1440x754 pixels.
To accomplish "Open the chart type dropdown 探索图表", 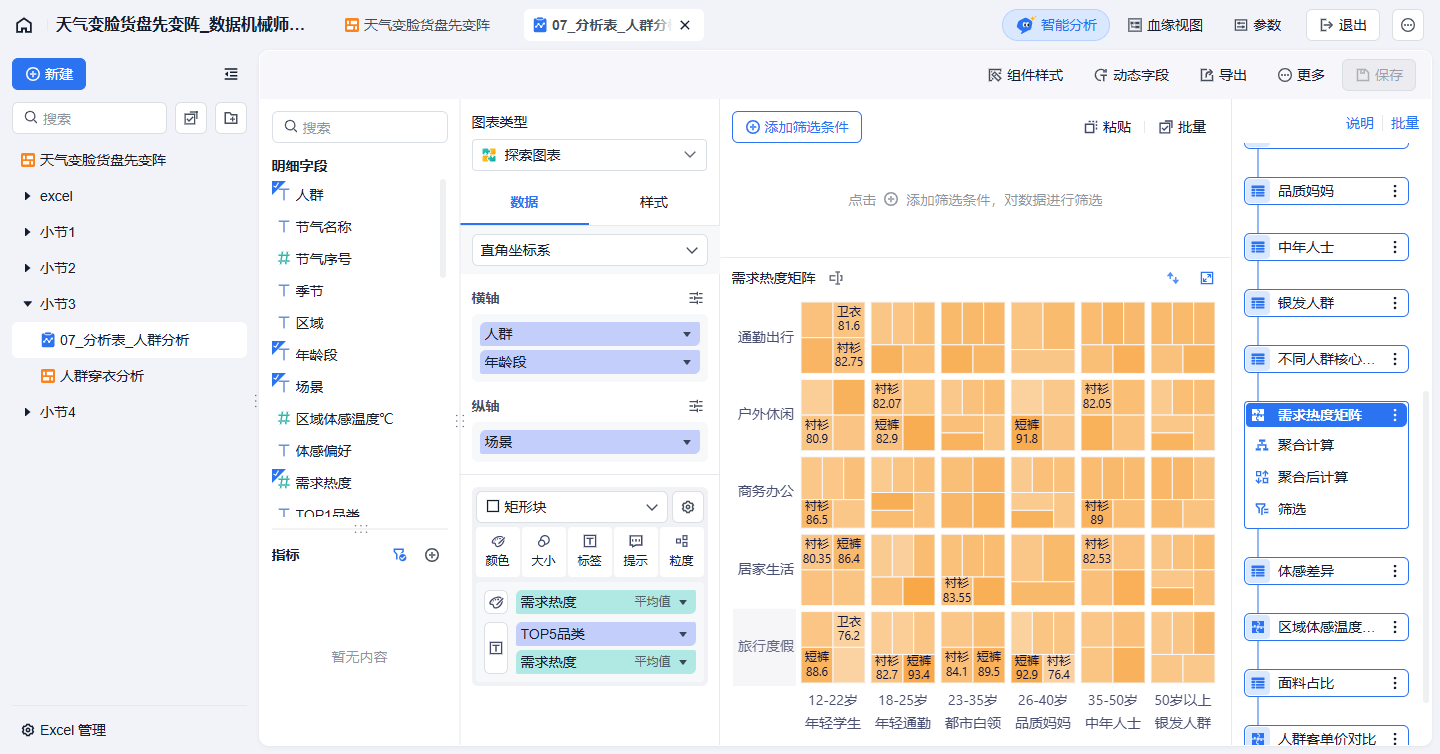I will pyautogui.click(x=589, y=155).
